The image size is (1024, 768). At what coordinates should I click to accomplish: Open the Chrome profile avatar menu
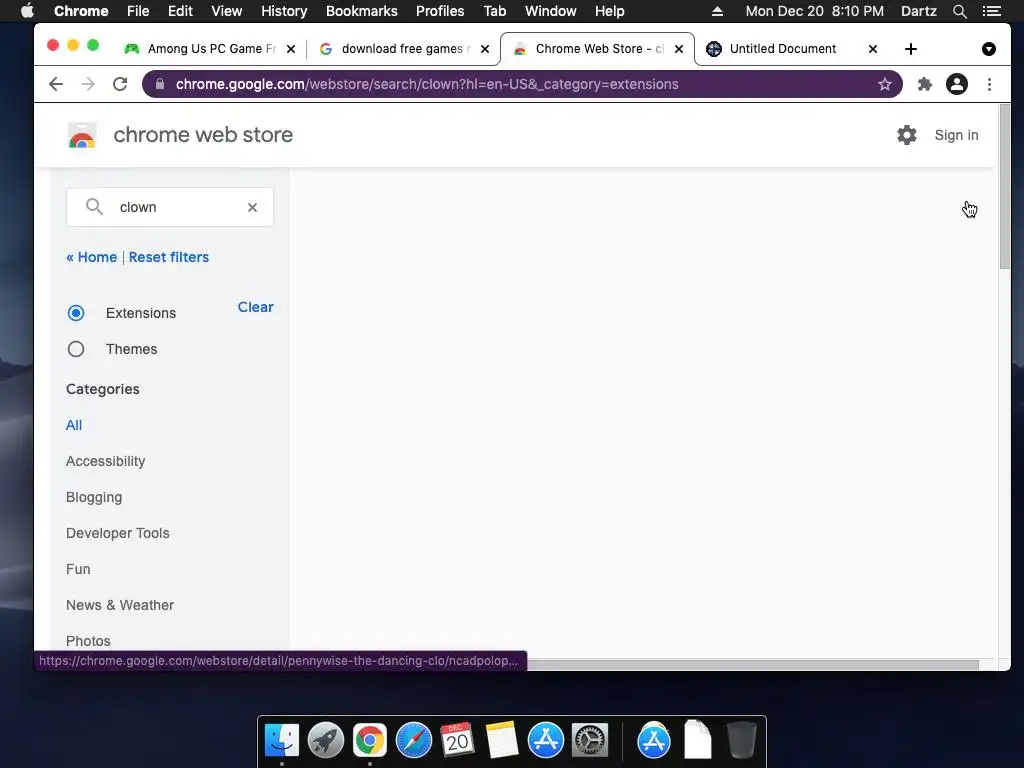point(957,84)
